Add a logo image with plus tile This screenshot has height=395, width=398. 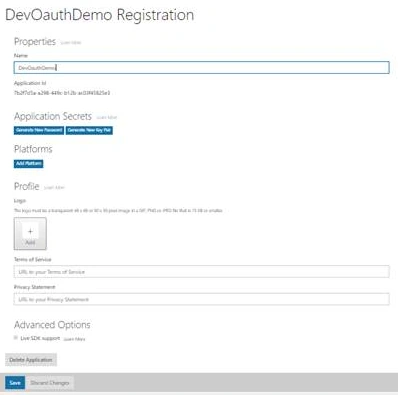click(x=30, y=234)
